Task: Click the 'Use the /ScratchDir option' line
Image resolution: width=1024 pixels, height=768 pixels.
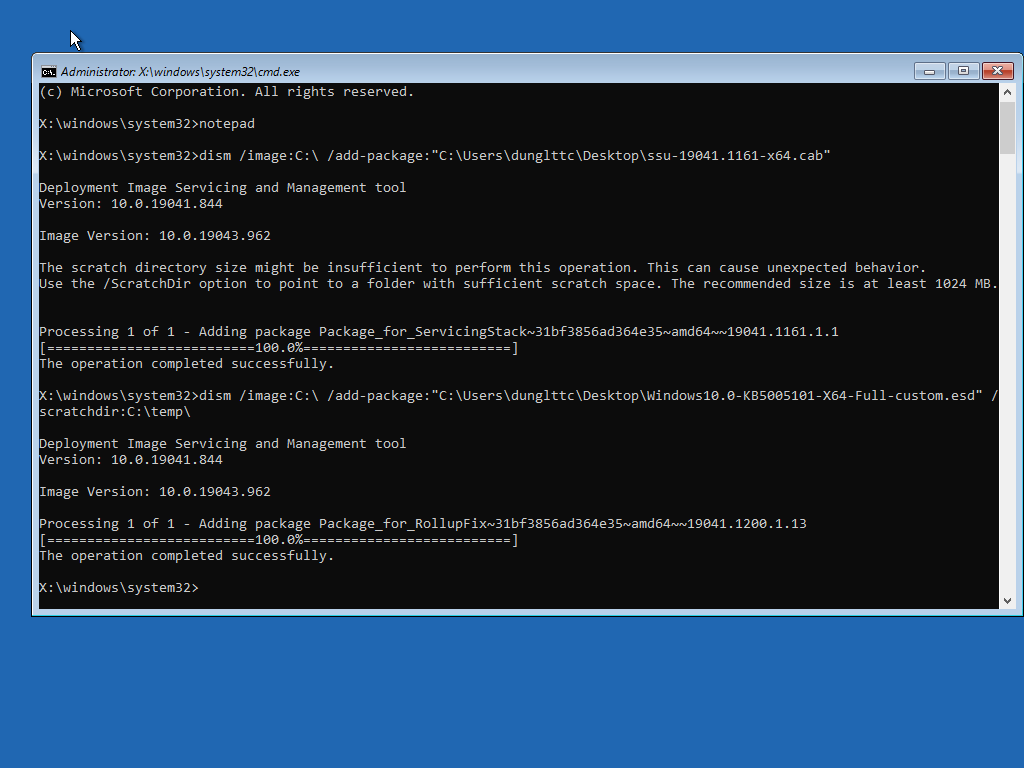Action: [x=519, y=283]
